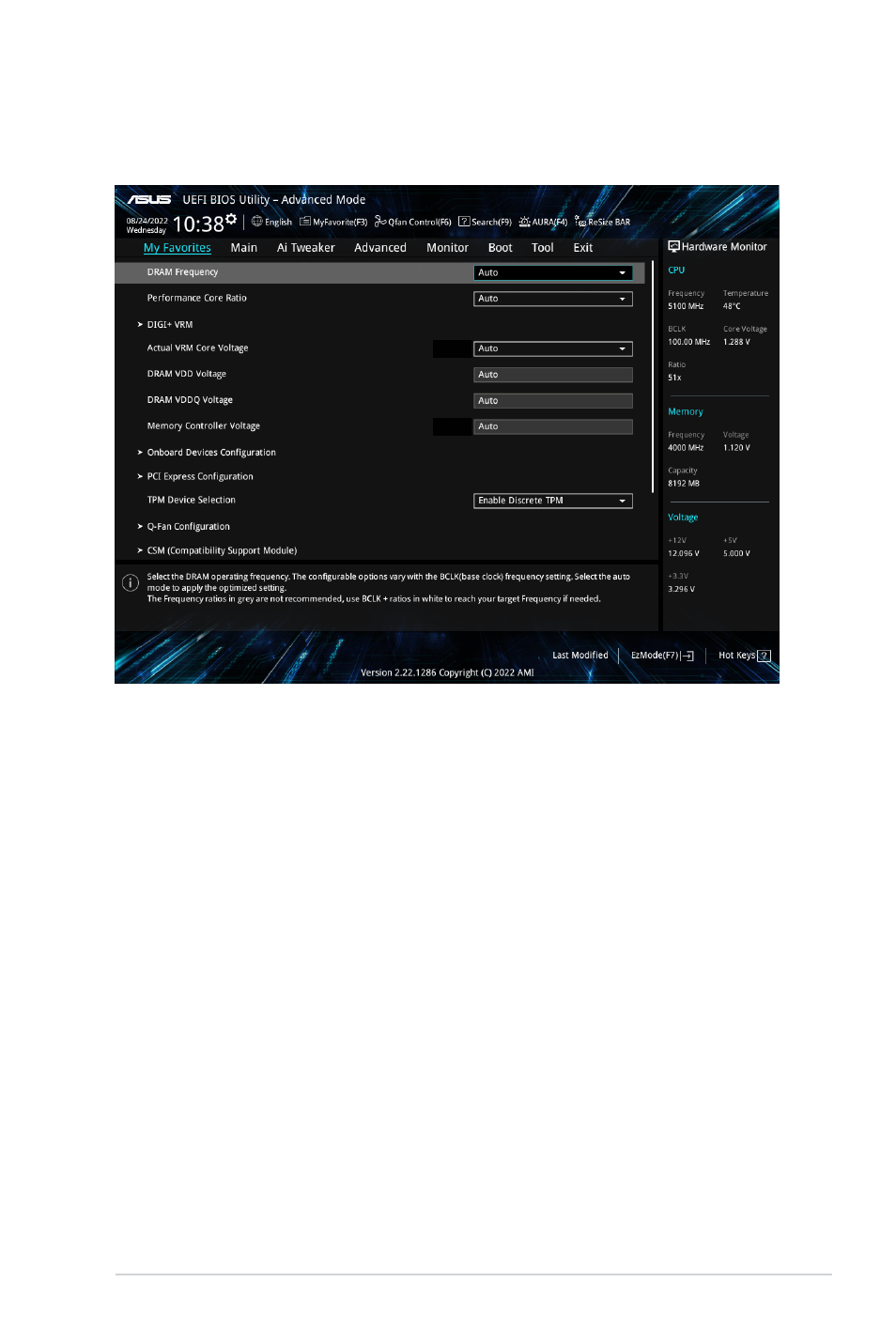Click the English language globe icon
The image size is (896, 1344).
[x=256, y=222]
